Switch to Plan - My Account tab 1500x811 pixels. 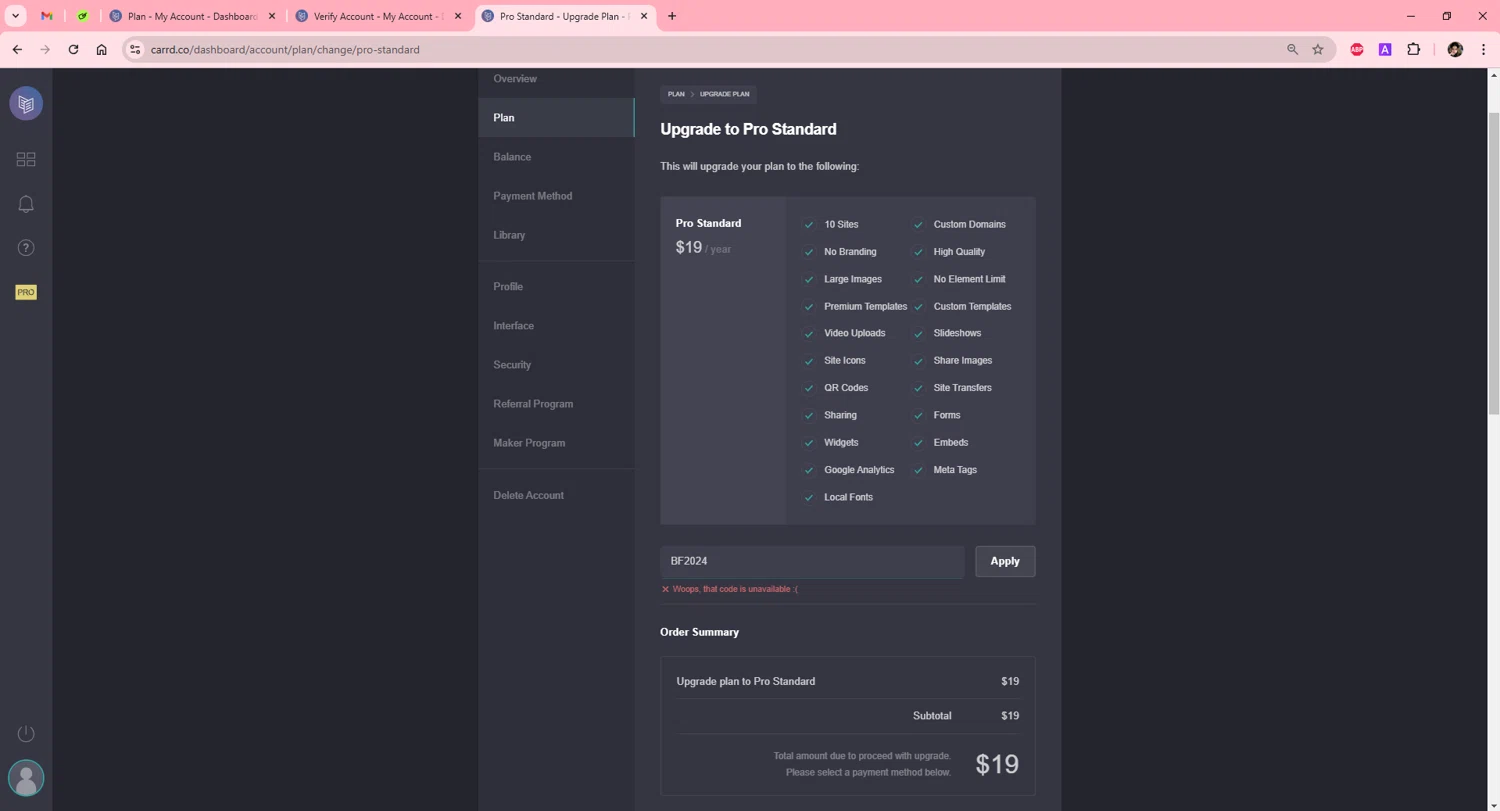tap(192, 16)
